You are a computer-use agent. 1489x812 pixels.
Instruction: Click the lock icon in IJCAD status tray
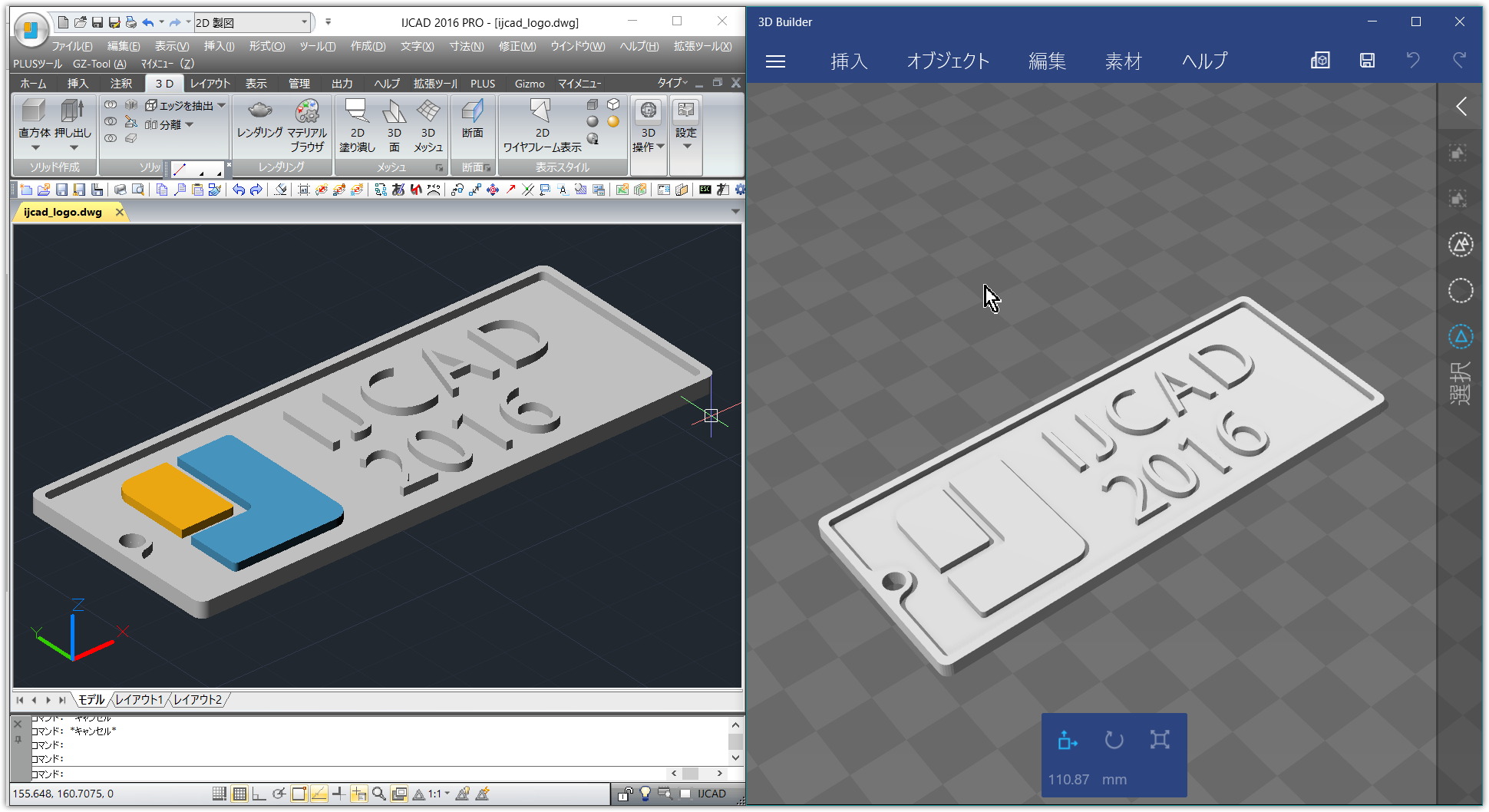click(626, 794)
